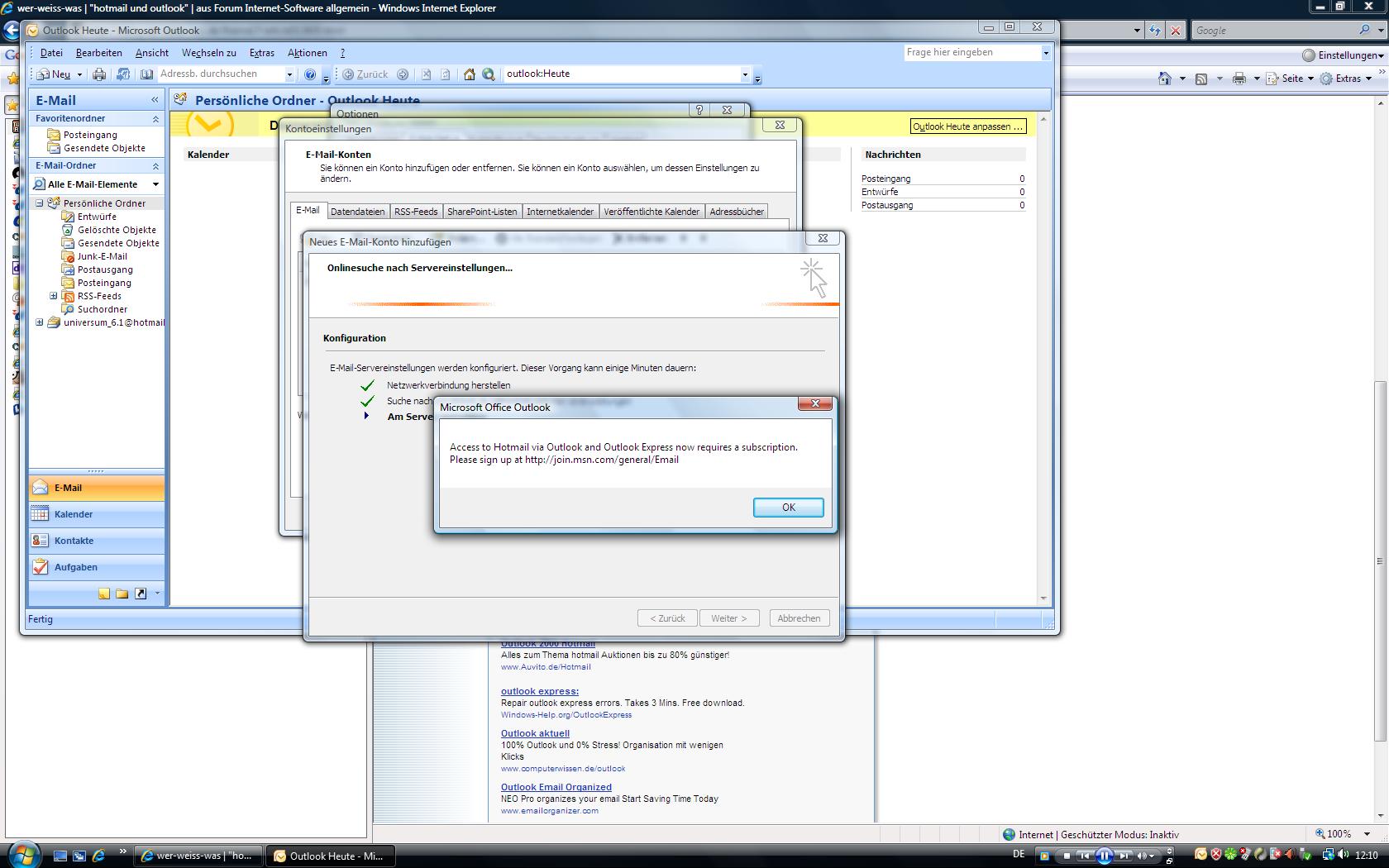
Task: Collapse the Persönliche Ordner tree node
Action: point(39,203)
